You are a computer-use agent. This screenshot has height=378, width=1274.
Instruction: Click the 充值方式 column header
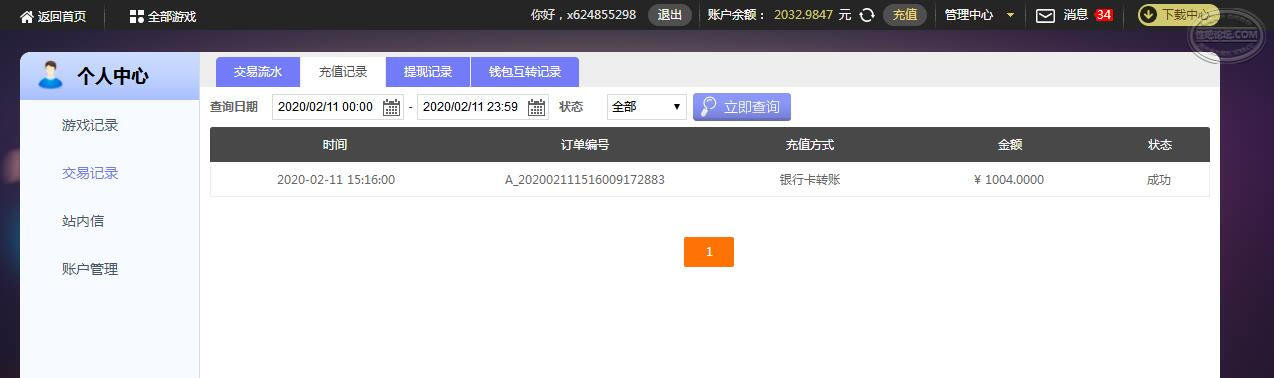coord(810,145)
